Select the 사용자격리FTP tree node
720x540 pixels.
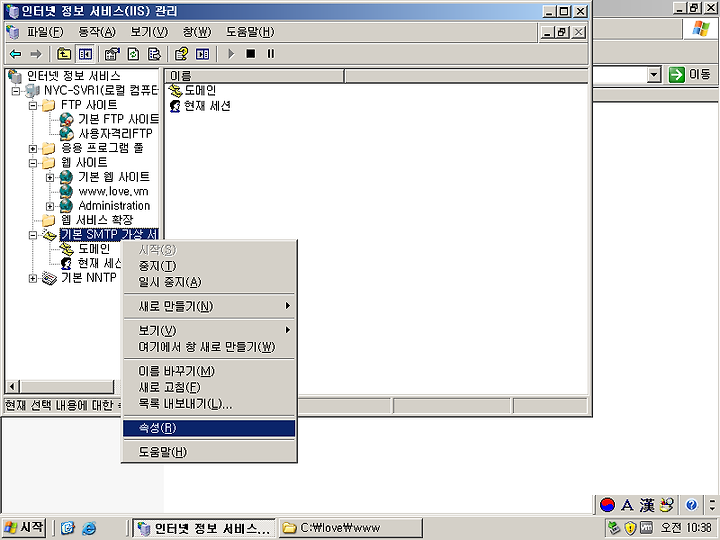[x=115, y=134]
